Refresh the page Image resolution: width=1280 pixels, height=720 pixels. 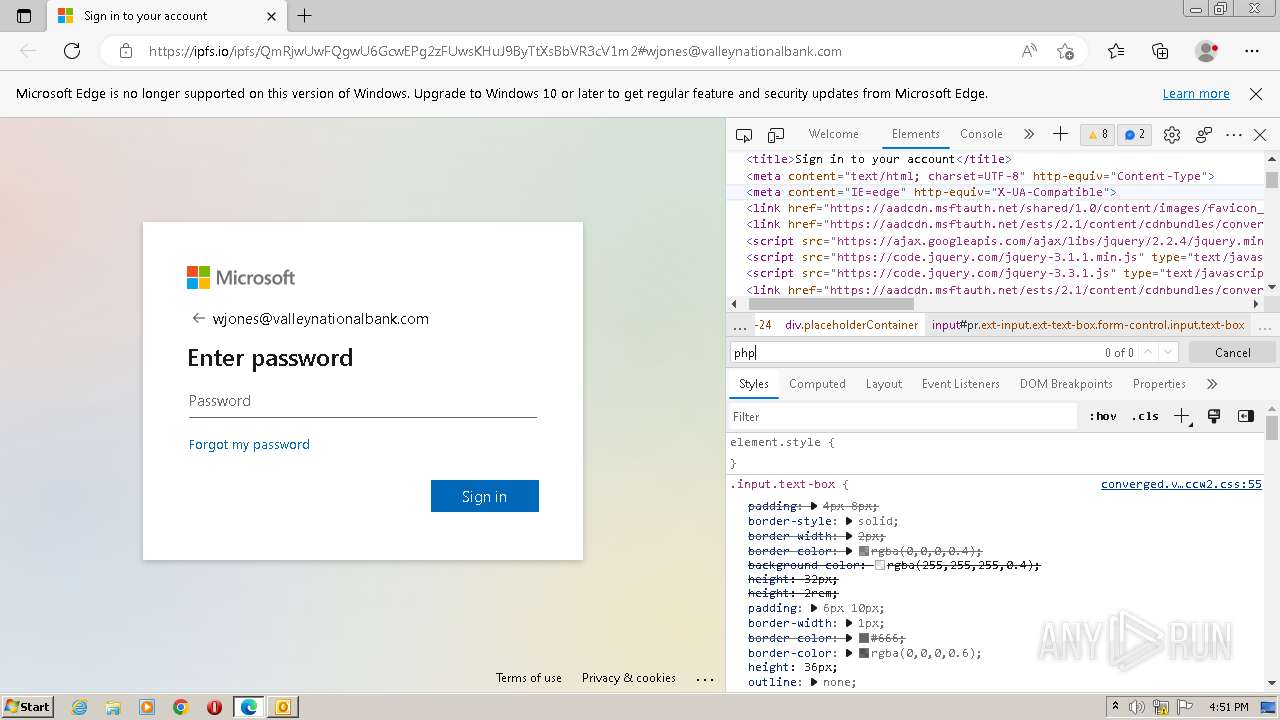pyautogui.click(x=72, y=51)
